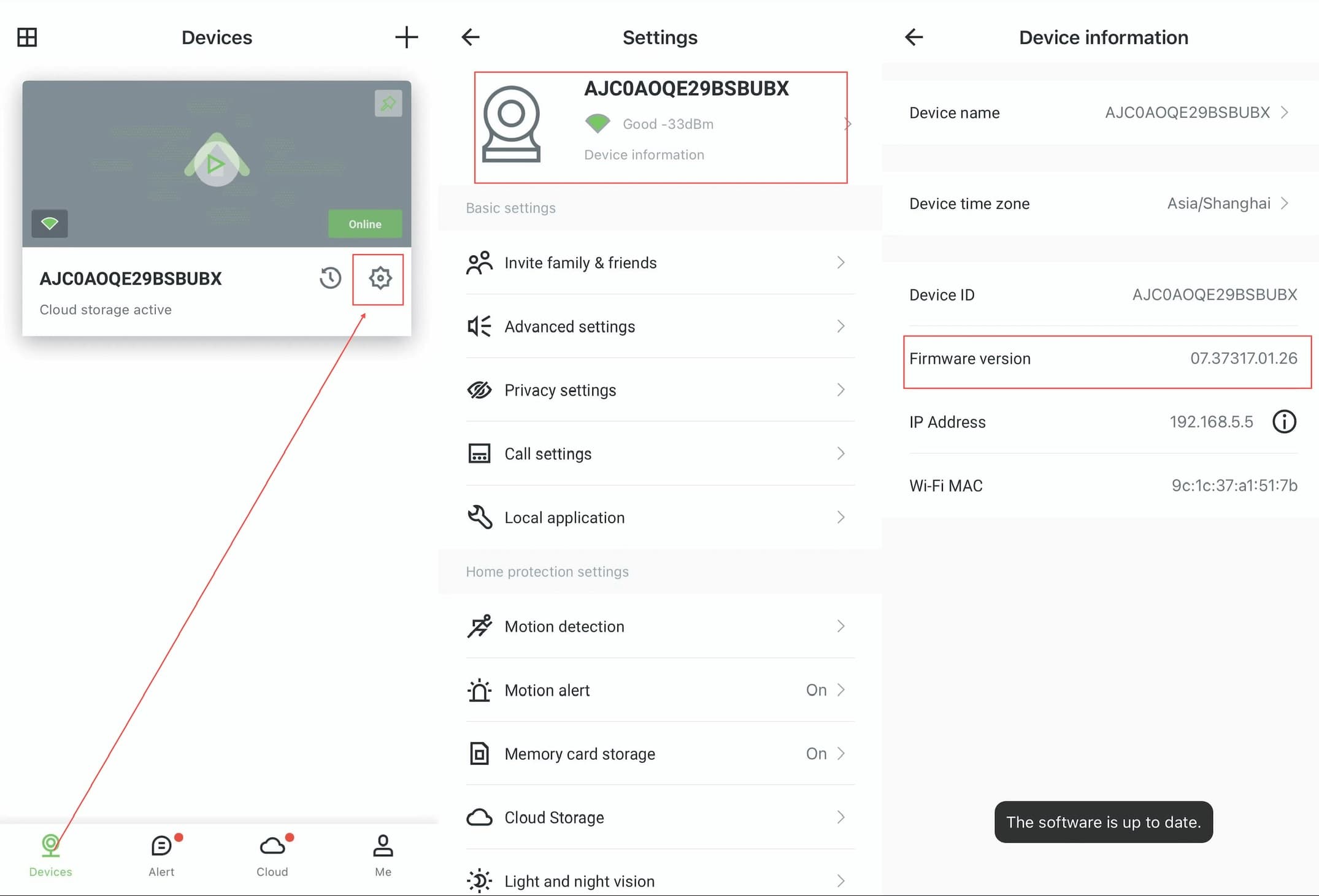Open Local application

[661, 518]
